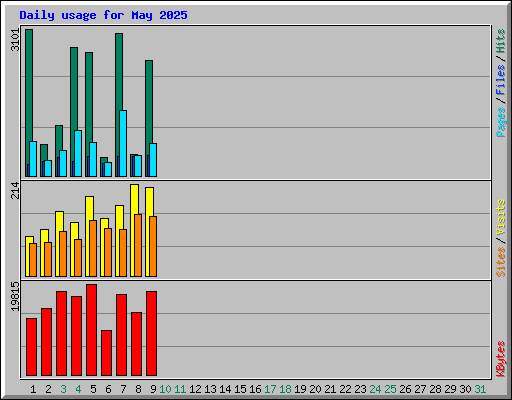
Task: Click day 9 on the date axis
Action: tap(153, 389)
